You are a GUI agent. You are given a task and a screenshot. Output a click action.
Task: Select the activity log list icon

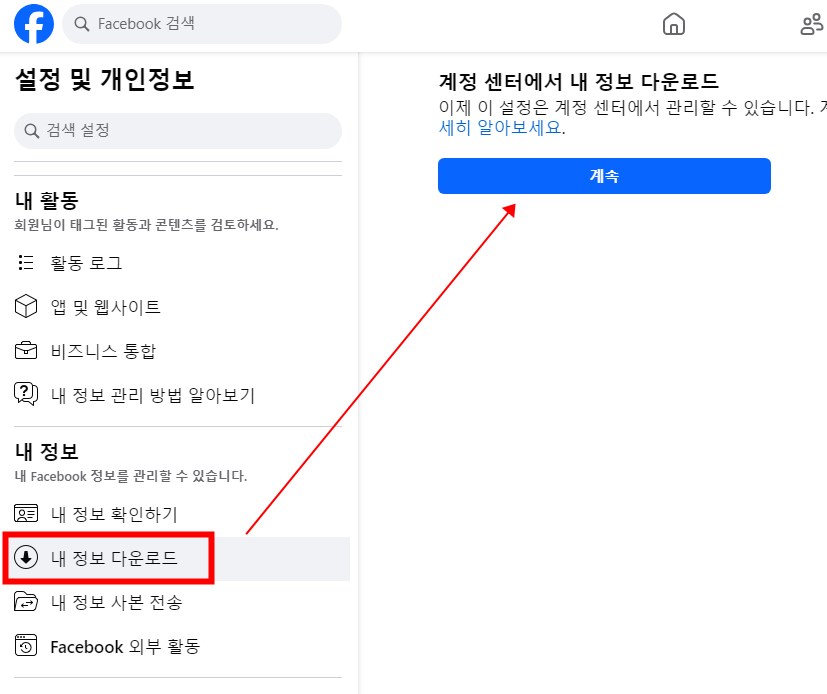25,262
